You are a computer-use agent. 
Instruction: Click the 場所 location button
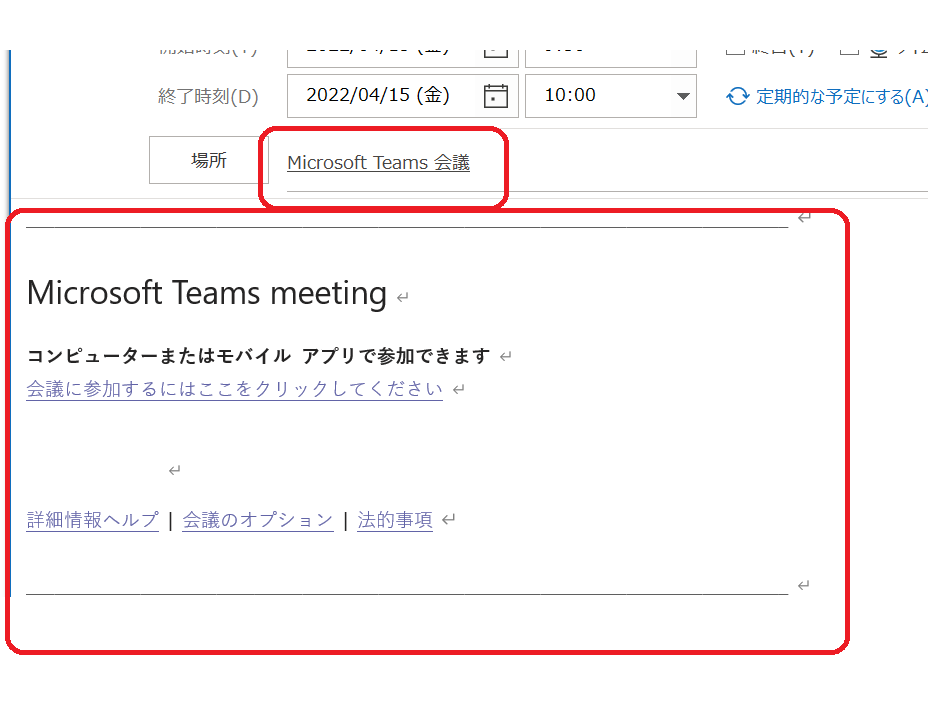[208, 160]
